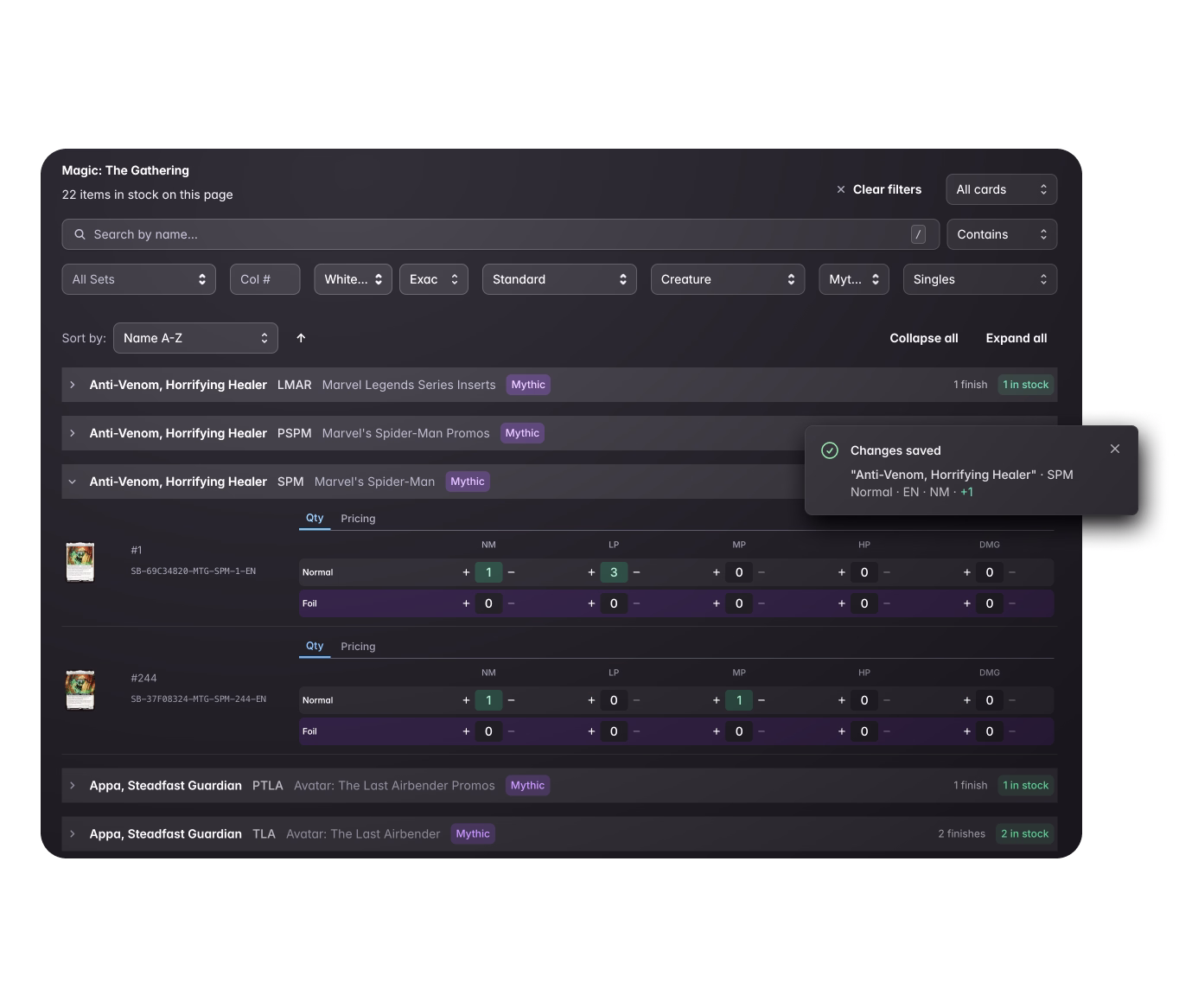Viewport: 1179px width, 1008px height.
Task: Open the Myt... rarity dropdown
Action: pos(854,279)
